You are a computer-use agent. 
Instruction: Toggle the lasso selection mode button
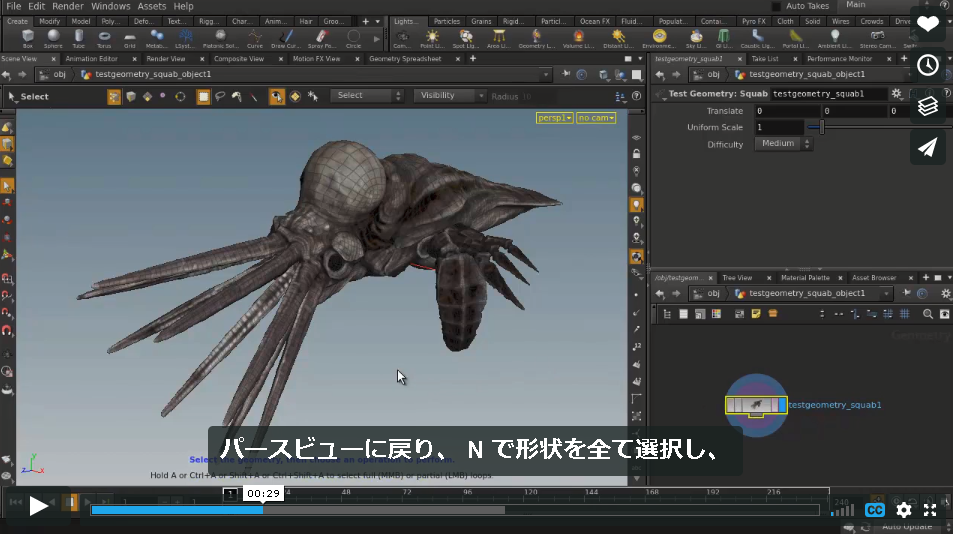[220, 97]
